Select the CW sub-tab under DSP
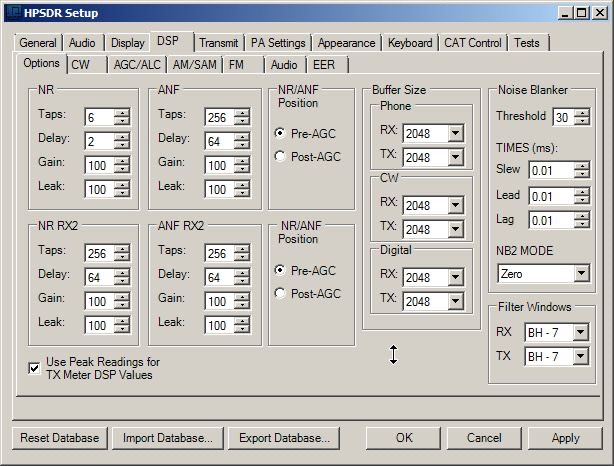The image size is (614, 466). (87, 65)
